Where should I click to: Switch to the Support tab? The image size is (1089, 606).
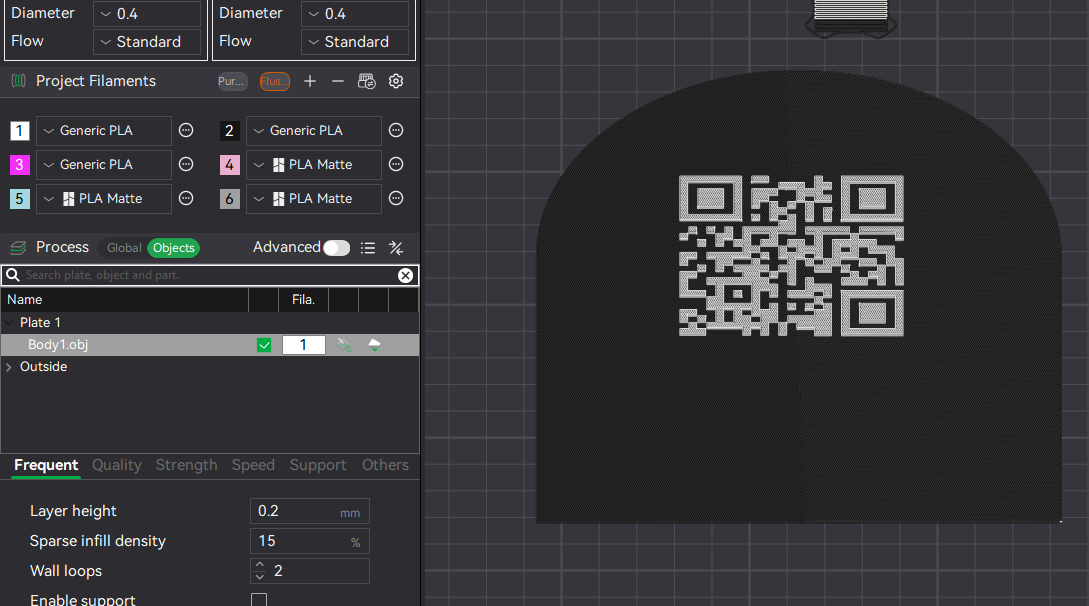[x=318, y=465]
